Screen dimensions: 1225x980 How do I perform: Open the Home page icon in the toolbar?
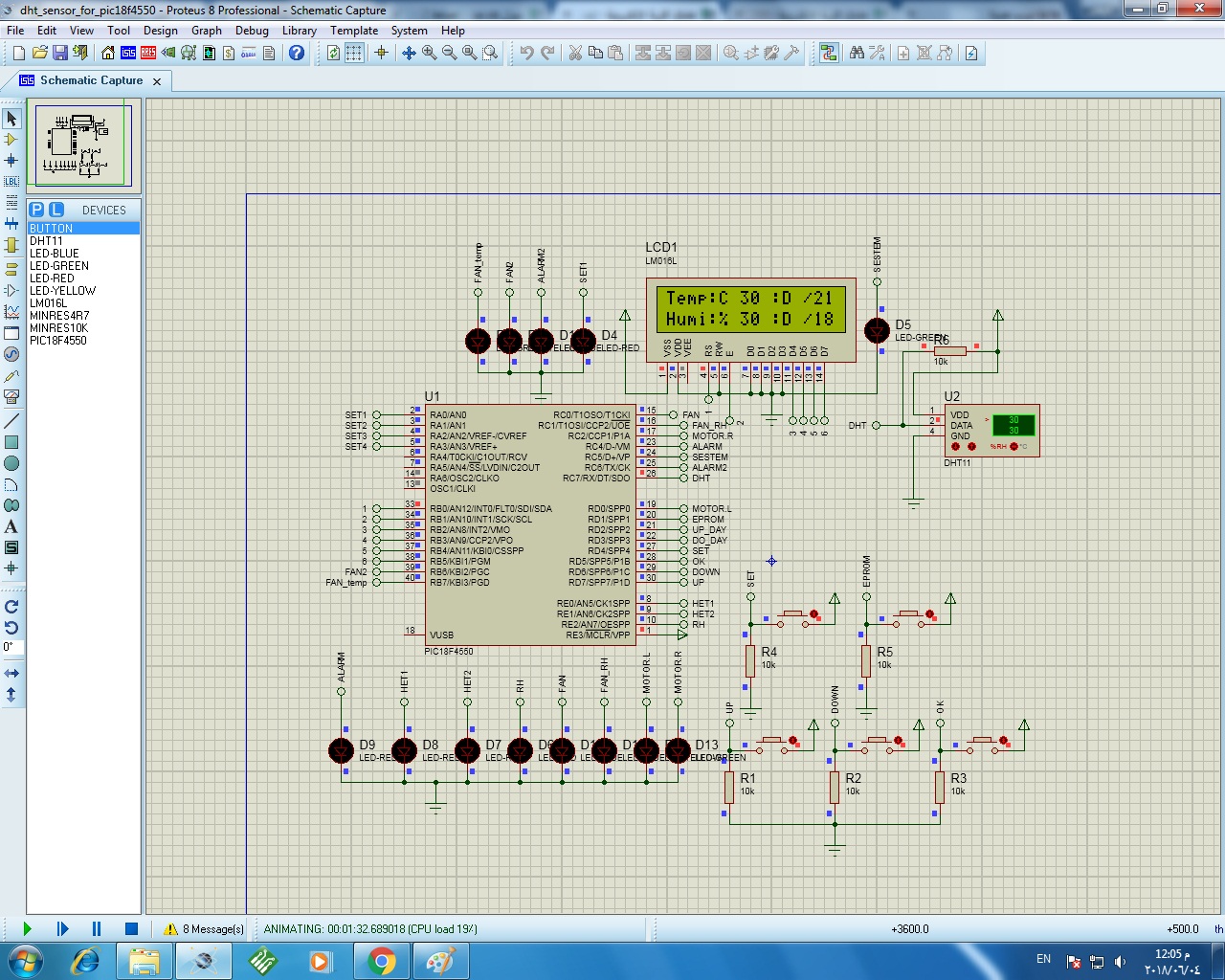pos(108,54)
